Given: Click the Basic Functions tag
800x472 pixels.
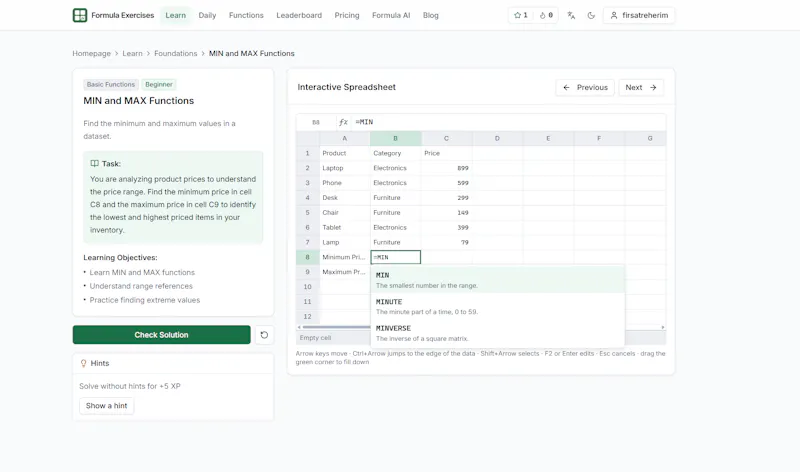Looking at the screenshot, I should (111, 84).
